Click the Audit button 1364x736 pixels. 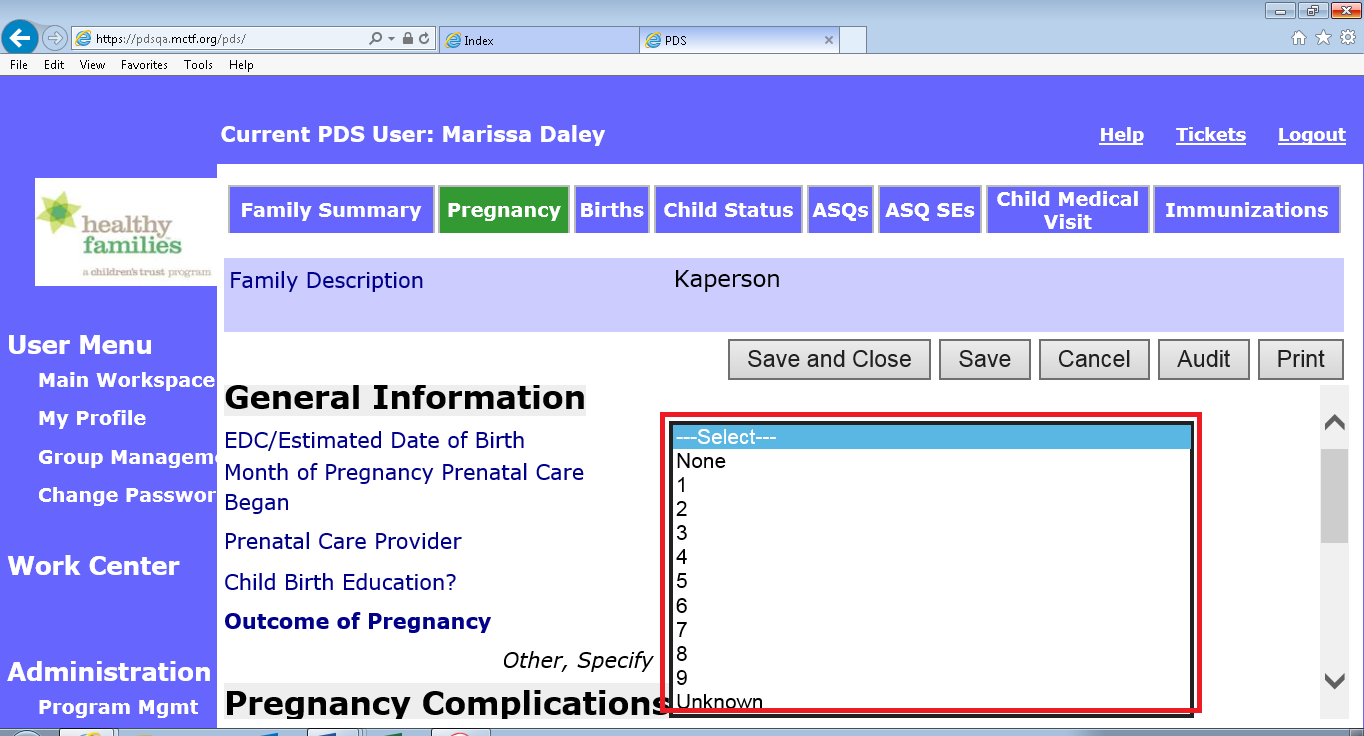pyautogui.click(x=1203, y=359)
